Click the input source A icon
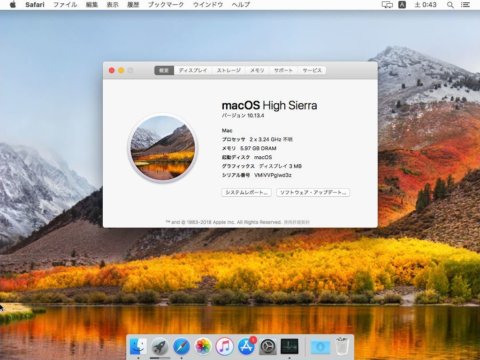Image resolution: width=480 pixels, height=360 pixels. [x=402, y=5]
